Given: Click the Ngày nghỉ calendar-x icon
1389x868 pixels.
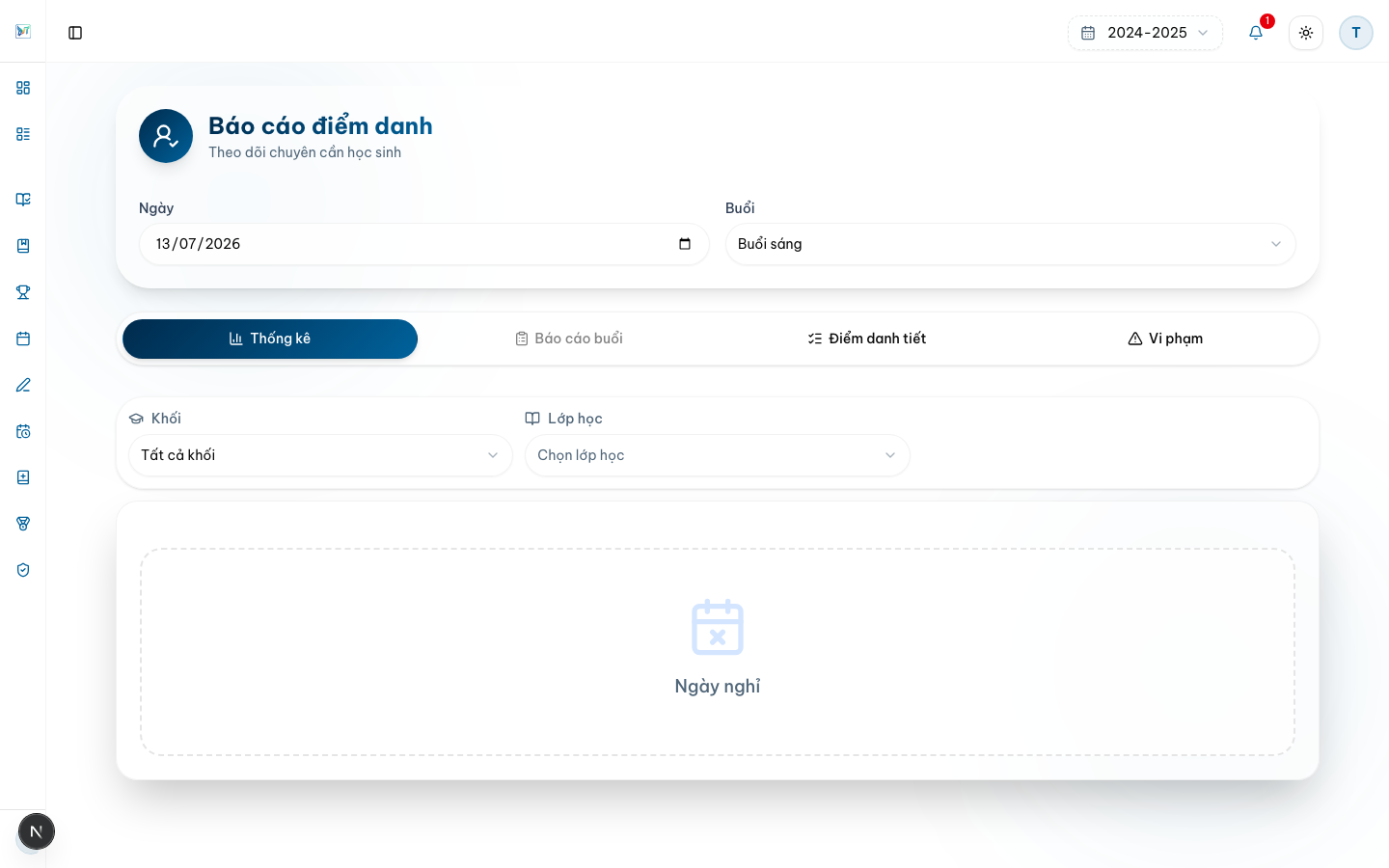Looking at the screenshot, I should [718, 627].
